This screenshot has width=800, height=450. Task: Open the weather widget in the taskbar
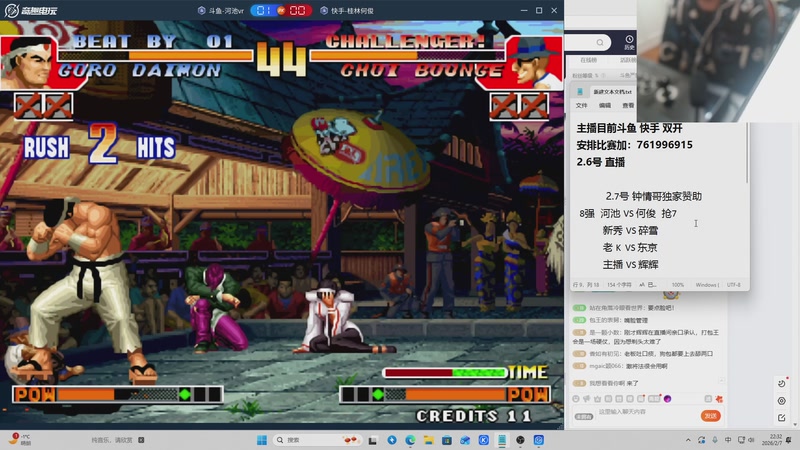click(20, 439)
